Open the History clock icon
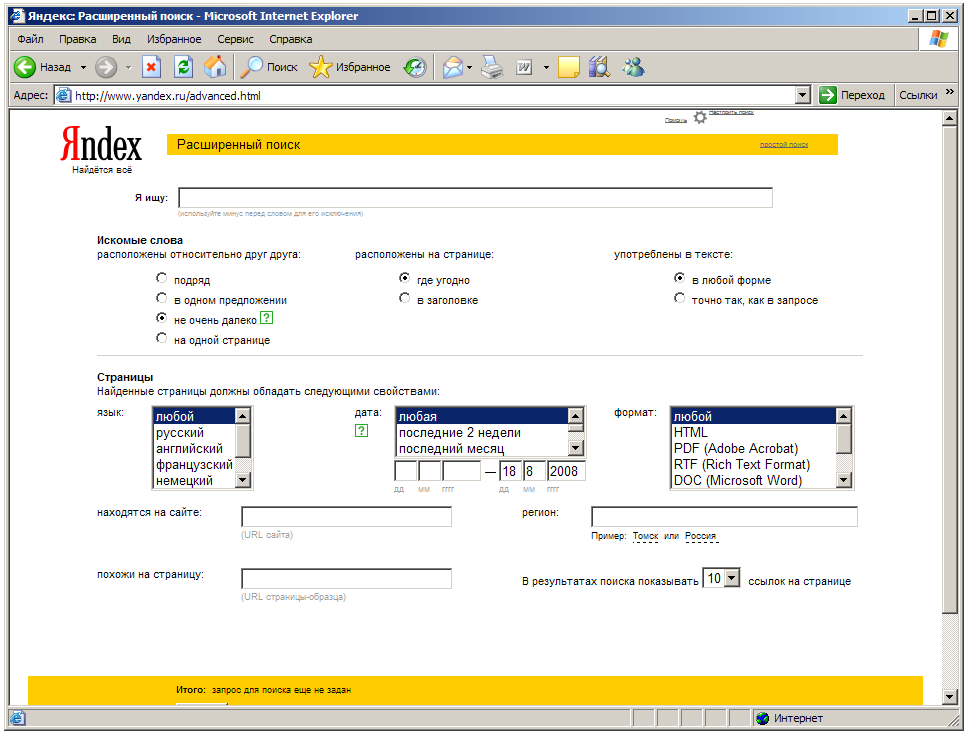The width and height of the screenshot is (967, 736). 415,67
